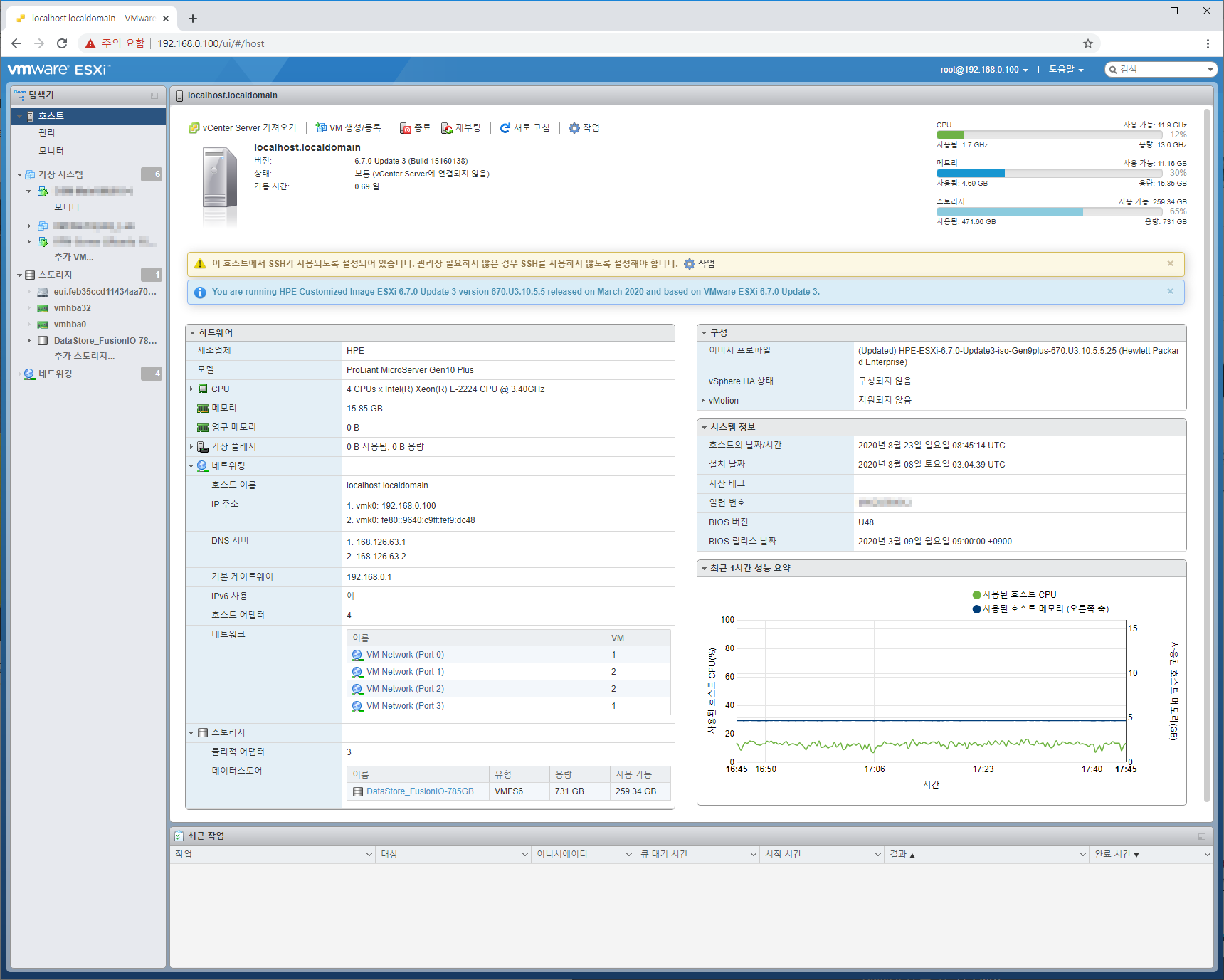Open the browser three-dot menu
This screenshot has width=1224, height=980.
1208,43
